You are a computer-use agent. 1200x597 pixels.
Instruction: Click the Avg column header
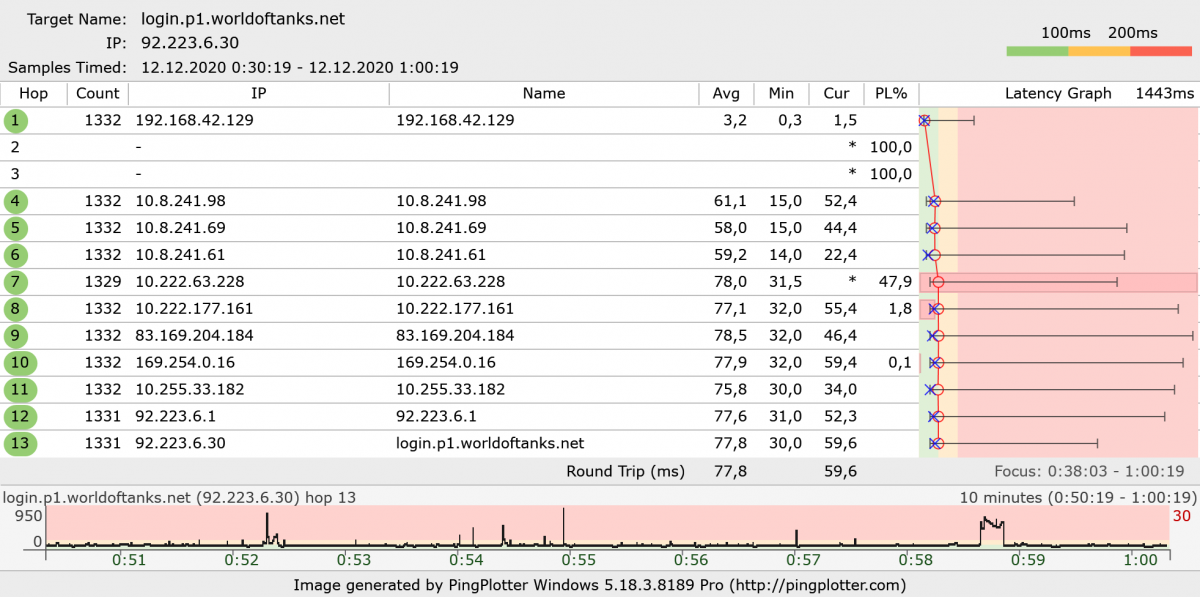tap(726, 94)
